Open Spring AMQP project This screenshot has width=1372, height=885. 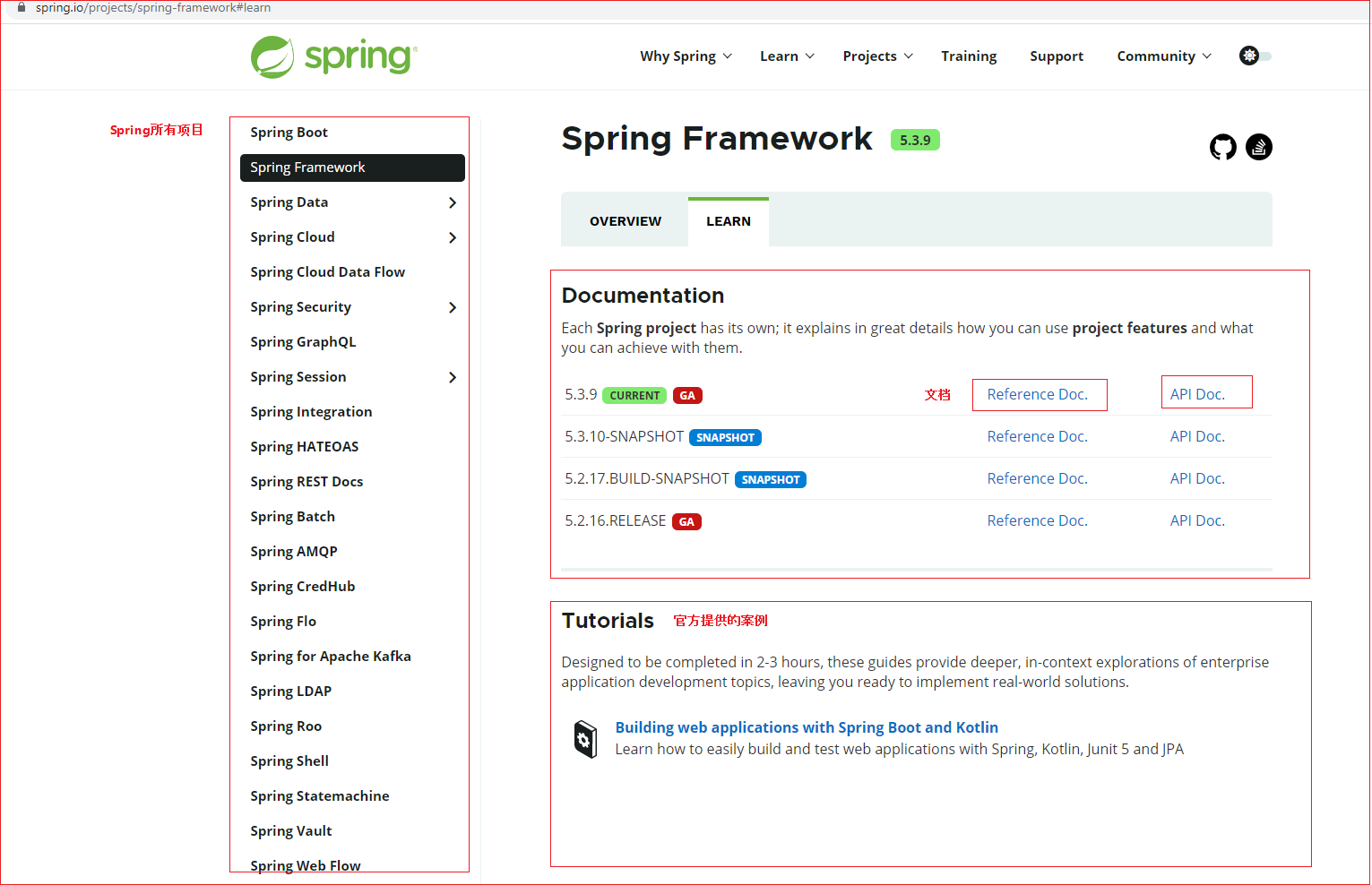click(x=294, y=552)
